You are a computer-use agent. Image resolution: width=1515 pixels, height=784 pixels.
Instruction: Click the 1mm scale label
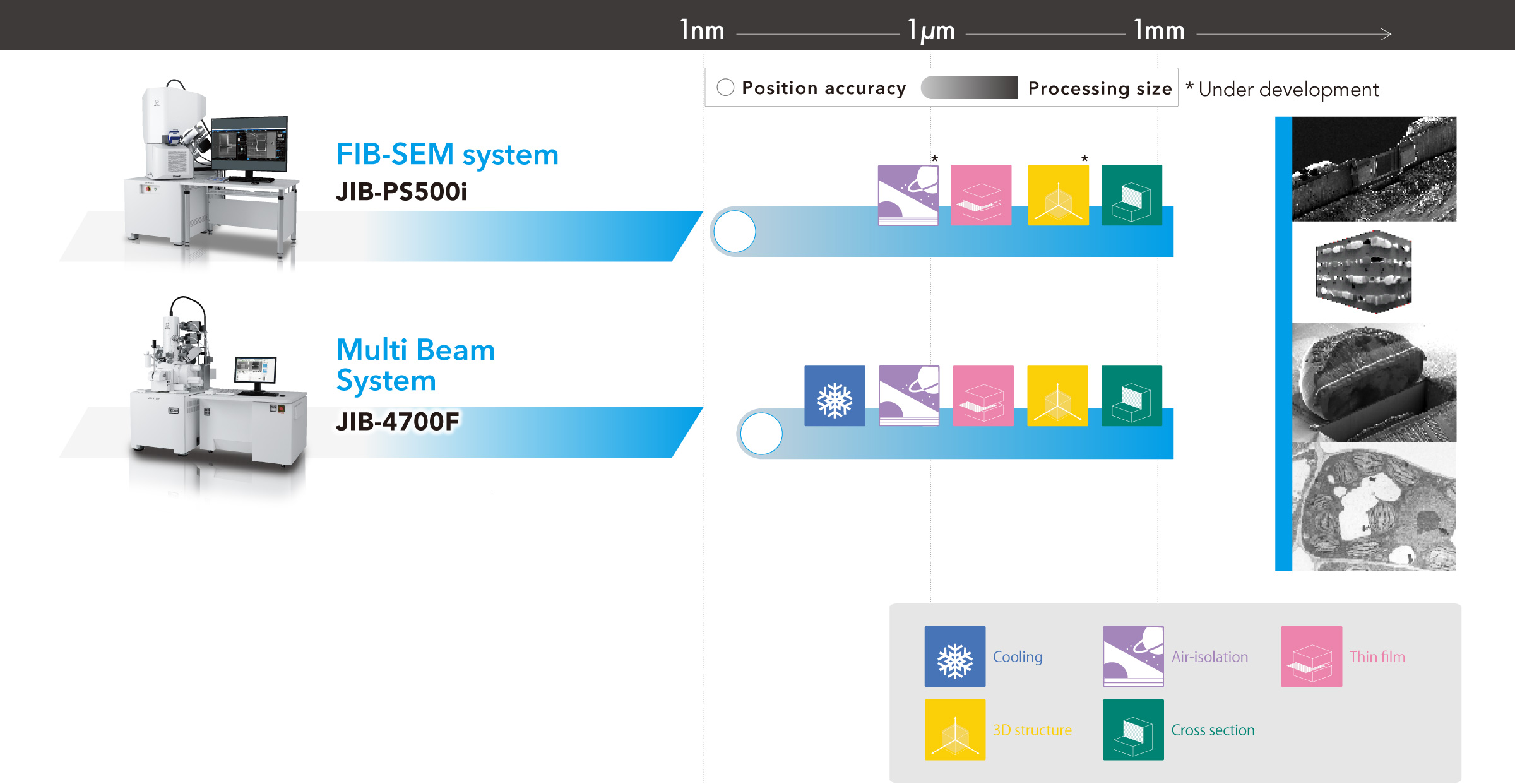(x=1159, y=30)
